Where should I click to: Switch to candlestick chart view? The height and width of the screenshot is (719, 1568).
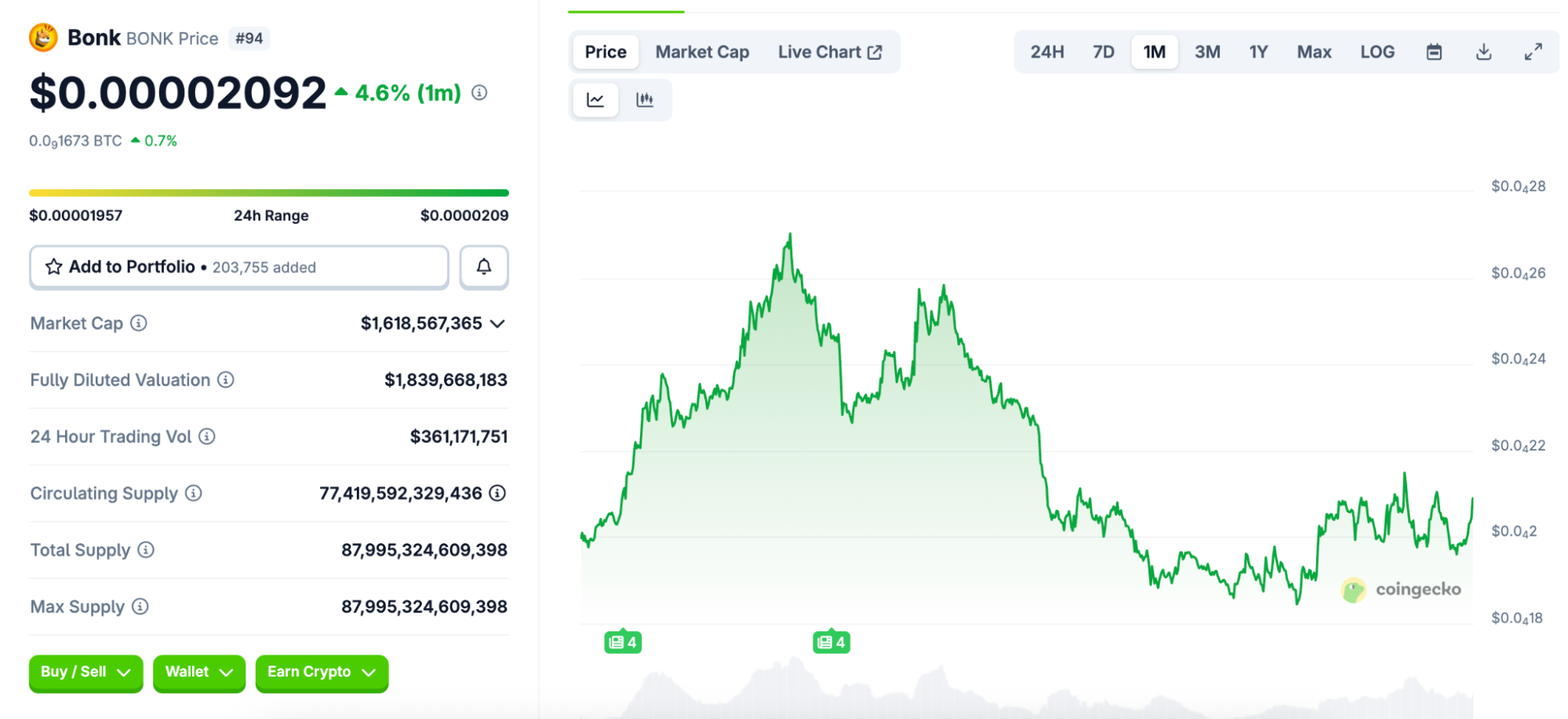point(645,100)
